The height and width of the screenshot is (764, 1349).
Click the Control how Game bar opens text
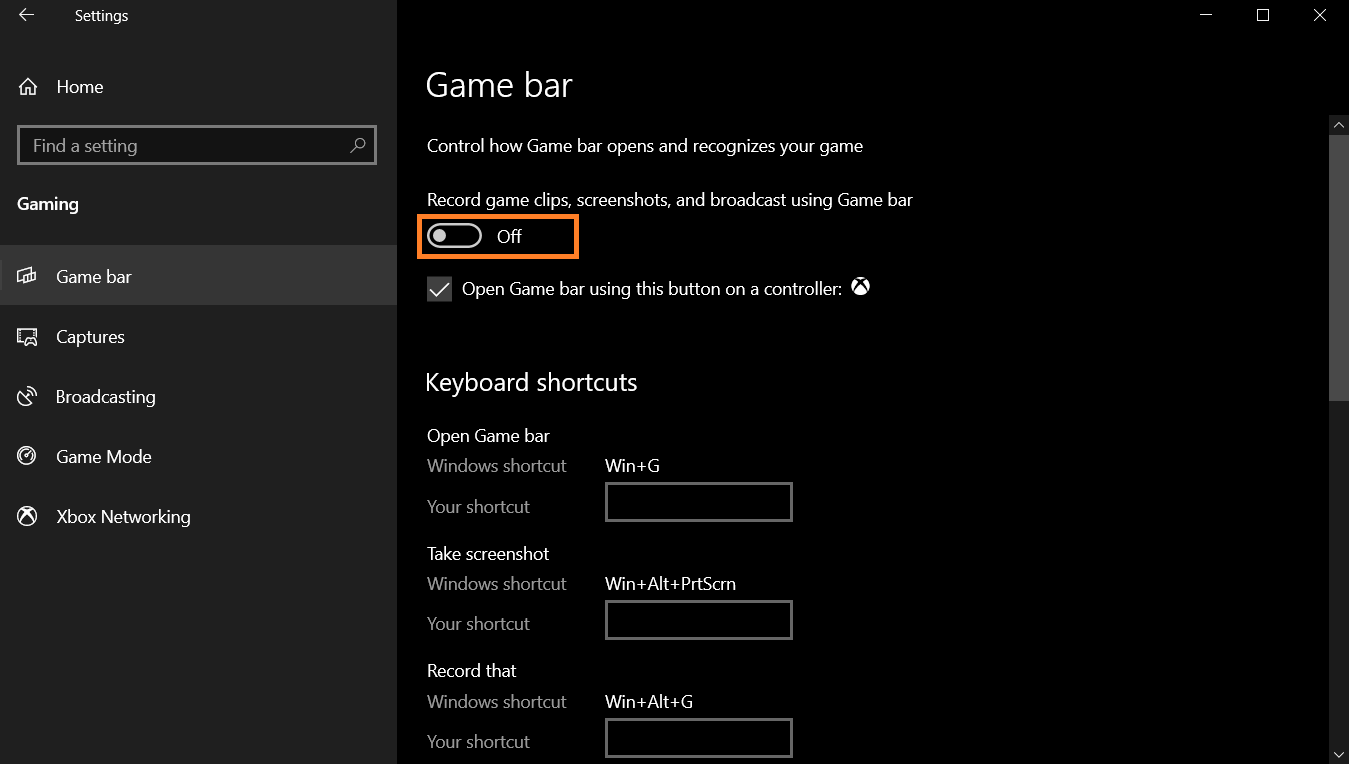coord(645,146)
